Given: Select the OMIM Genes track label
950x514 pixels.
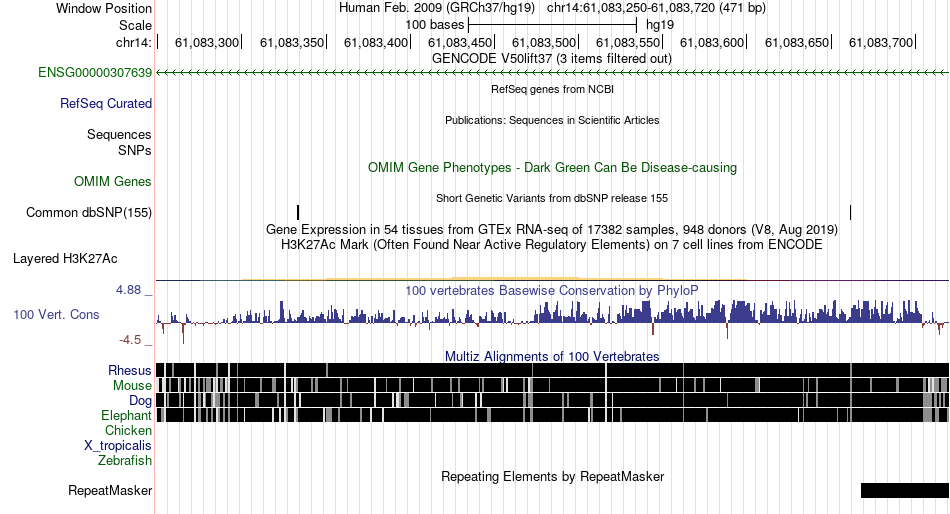Looking at the screenshot, I should [x=113, y=182].
